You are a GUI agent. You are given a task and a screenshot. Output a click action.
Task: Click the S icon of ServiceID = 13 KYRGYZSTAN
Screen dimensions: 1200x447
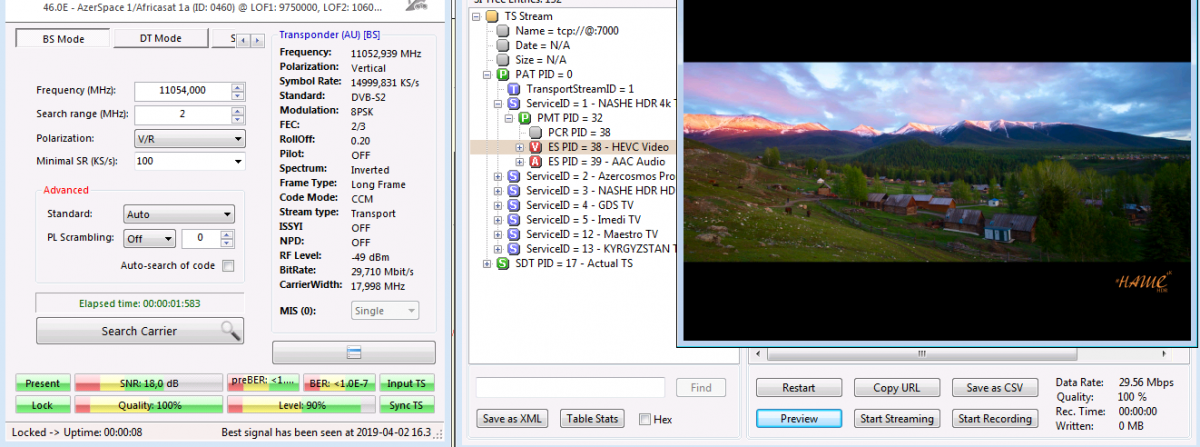tap(514, 249)
